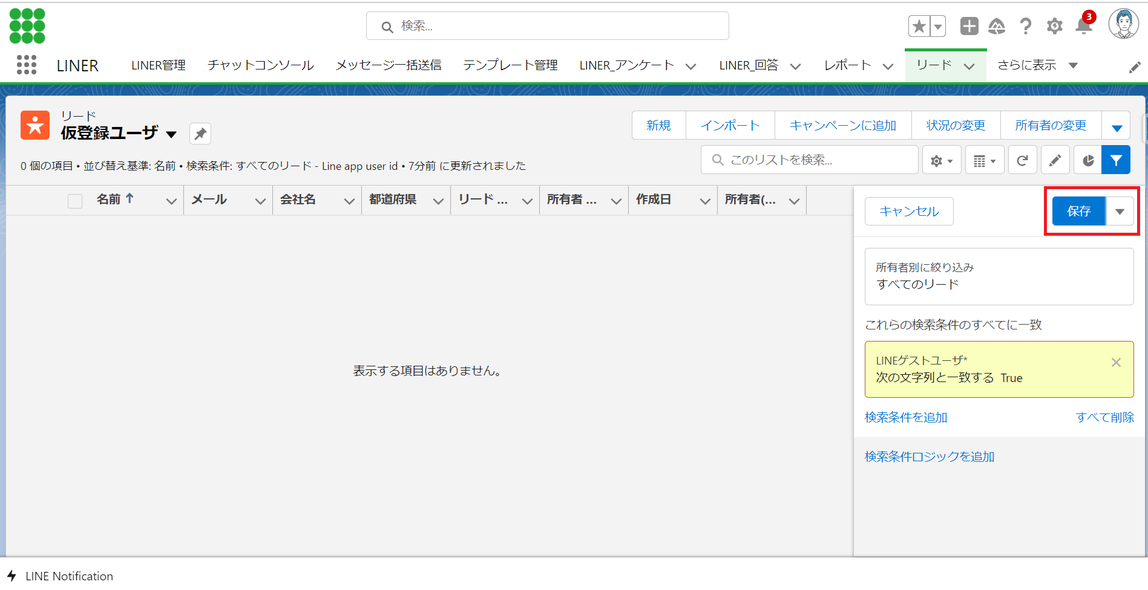Click the favorites star icon
Screen dimensions: 1148x590
919,26
